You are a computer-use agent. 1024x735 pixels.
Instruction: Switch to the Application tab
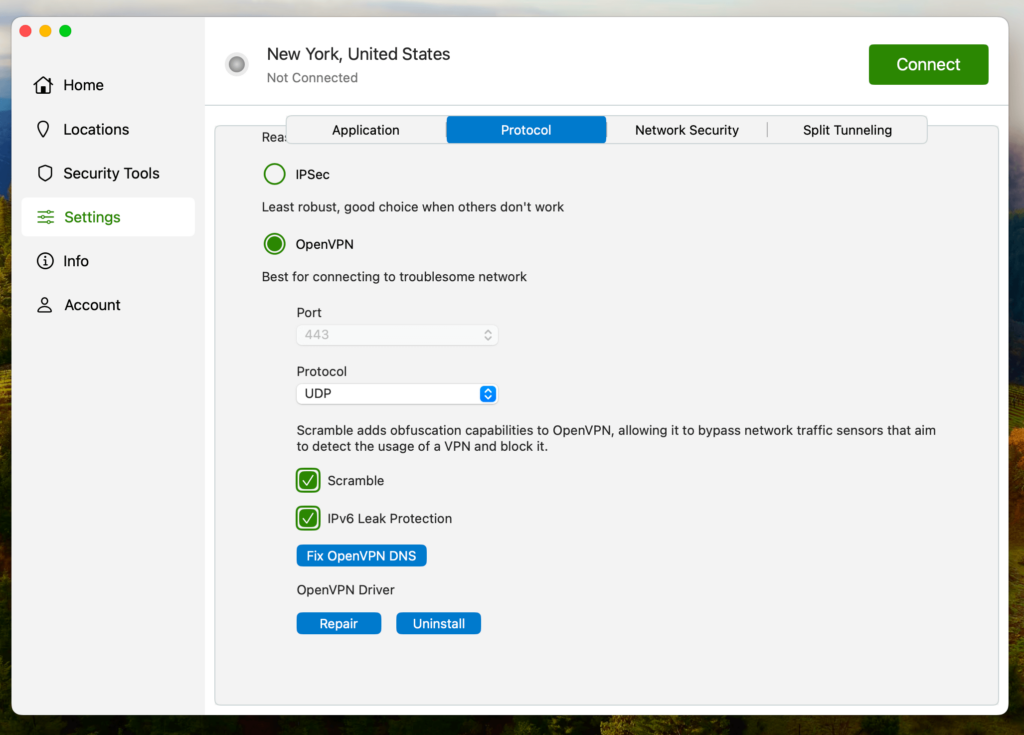366,130
